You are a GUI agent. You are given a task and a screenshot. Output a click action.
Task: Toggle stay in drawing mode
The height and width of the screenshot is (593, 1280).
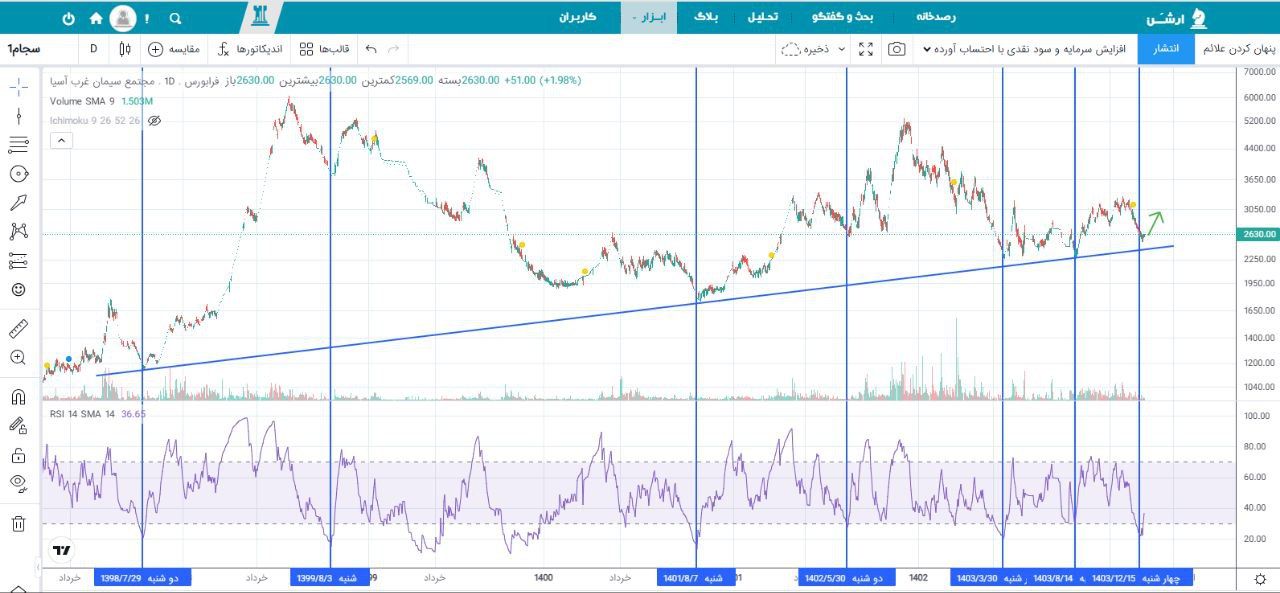(x=18, y=425)
